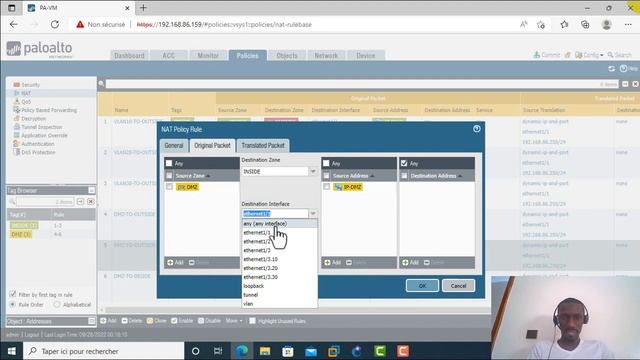
Task: Open the Edge favorites star icon
Action: [x=564, y=24]
